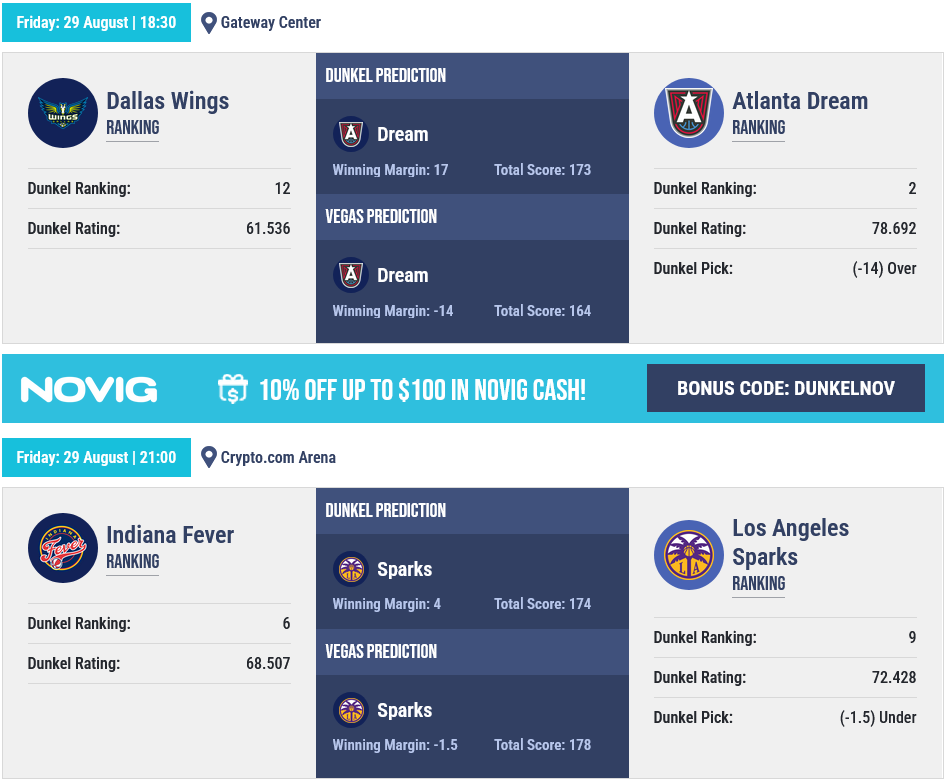Screen dimensions: 946x780
Task: Click the Atlanta Dream team logo
Action: [x=688, y=113]
